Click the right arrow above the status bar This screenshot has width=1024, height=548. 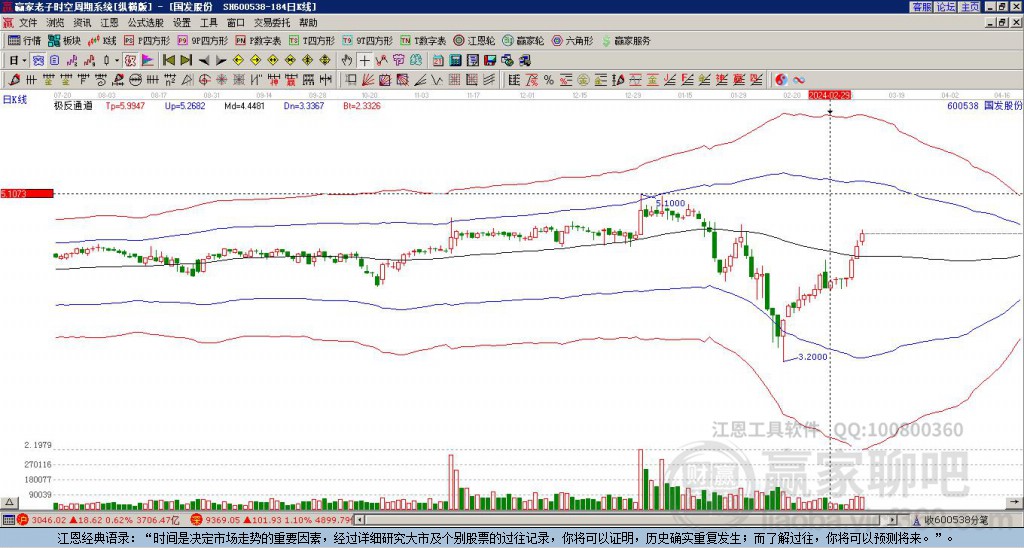pyautogui.click(x=1014, y=502)
